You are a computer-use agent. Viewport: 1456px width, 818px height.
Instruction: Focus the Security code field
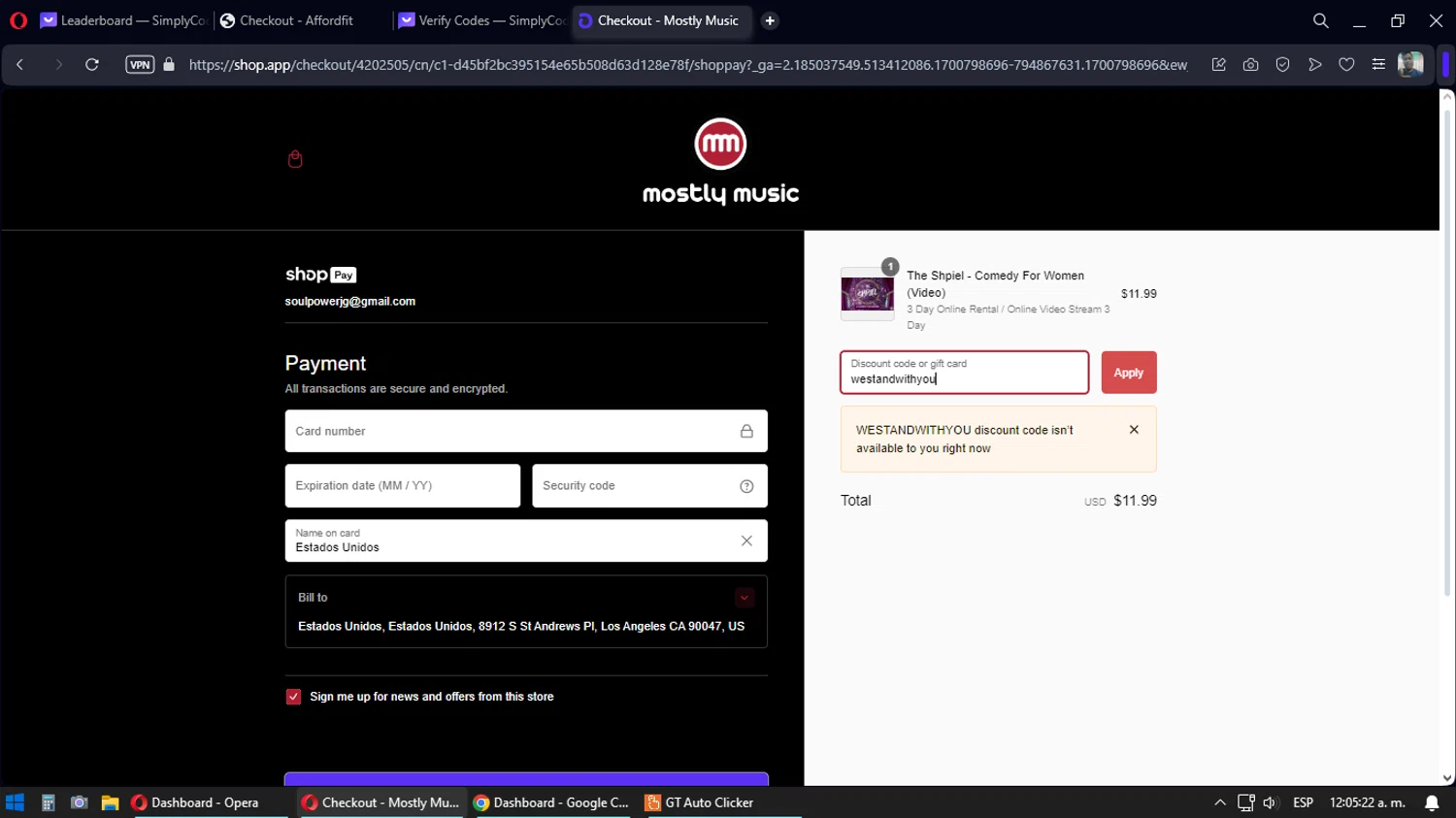[x=649, y=486]
